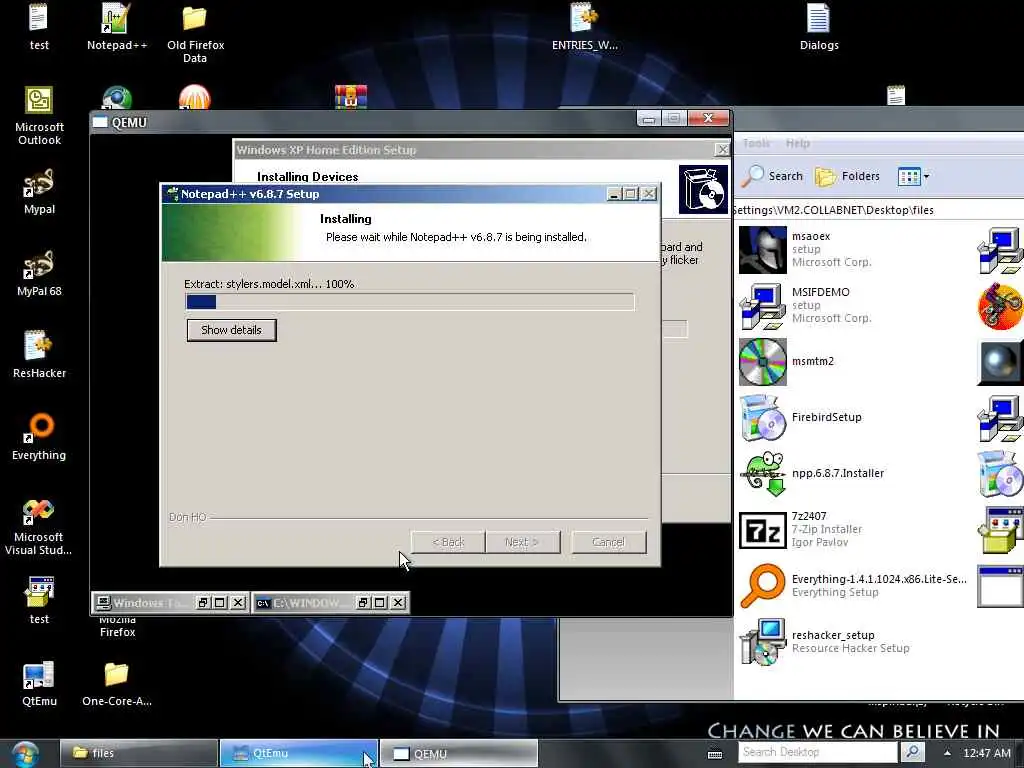This screenshot has height=768, width=1024.
Task: Click the Notepad++ installation progress bar
Action: point(409,302)
